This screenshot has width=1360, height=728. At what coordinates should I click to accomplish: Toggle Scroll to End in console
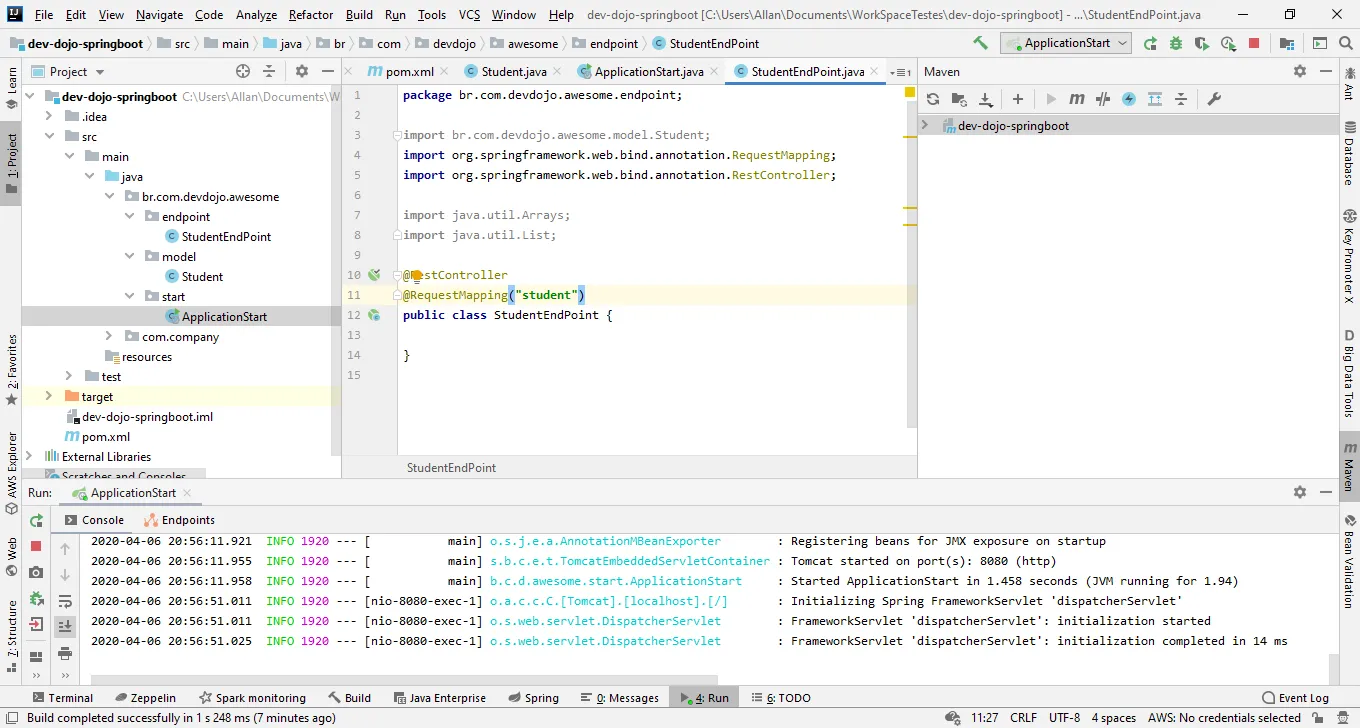click(65, 627)
